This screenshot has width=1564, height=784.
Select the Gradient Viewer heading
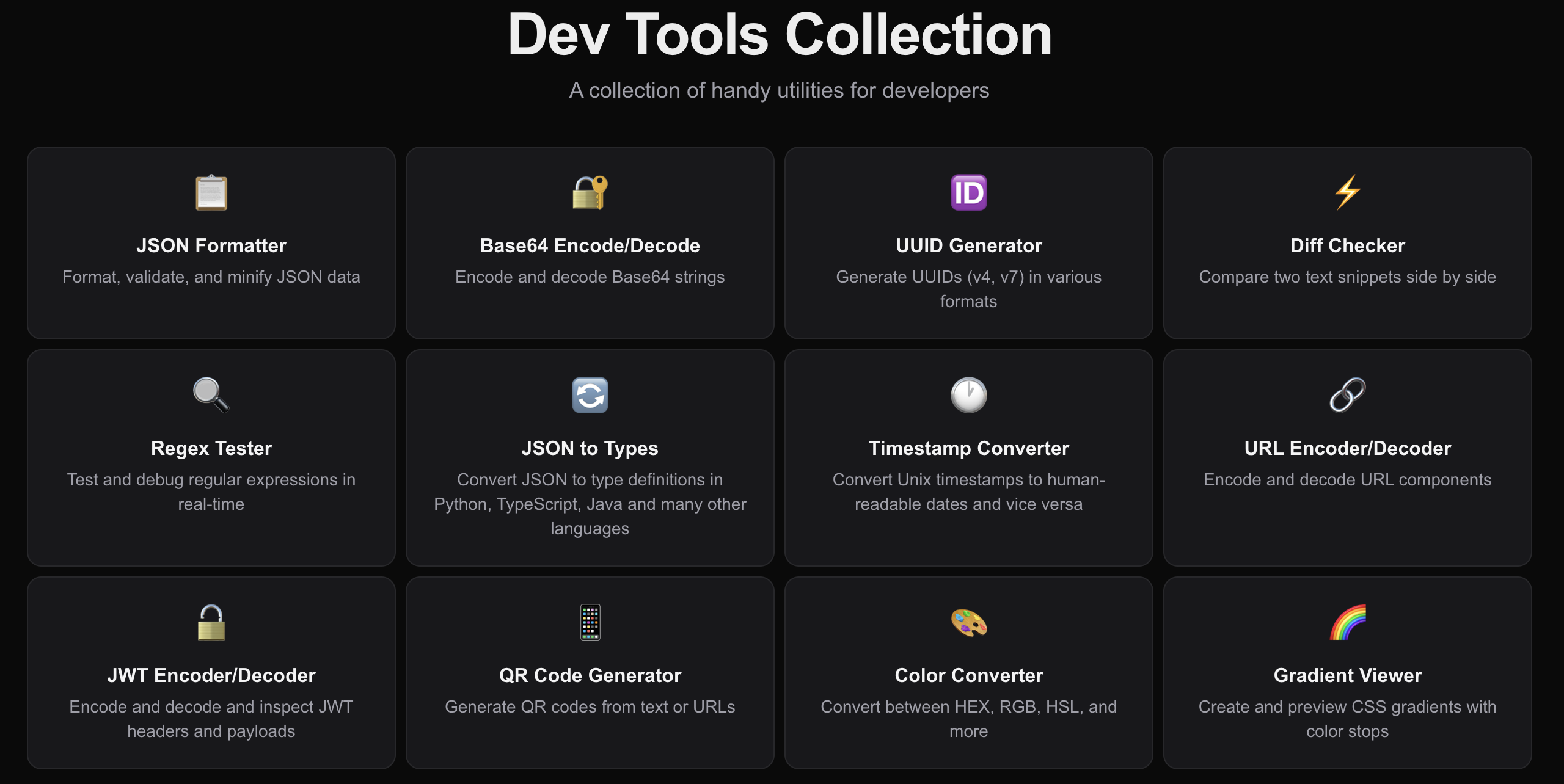click(1348, 675)
